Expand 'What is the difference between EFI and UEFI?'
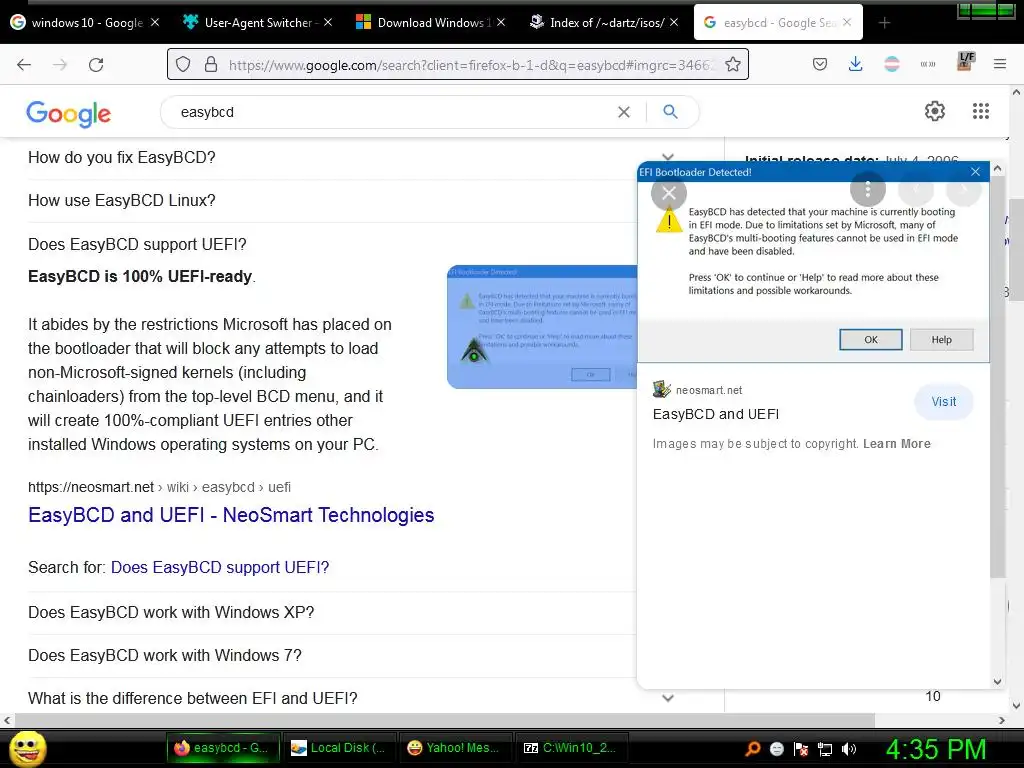Image resolution: width=1024 pixels, height=768 pixels. 193,698
